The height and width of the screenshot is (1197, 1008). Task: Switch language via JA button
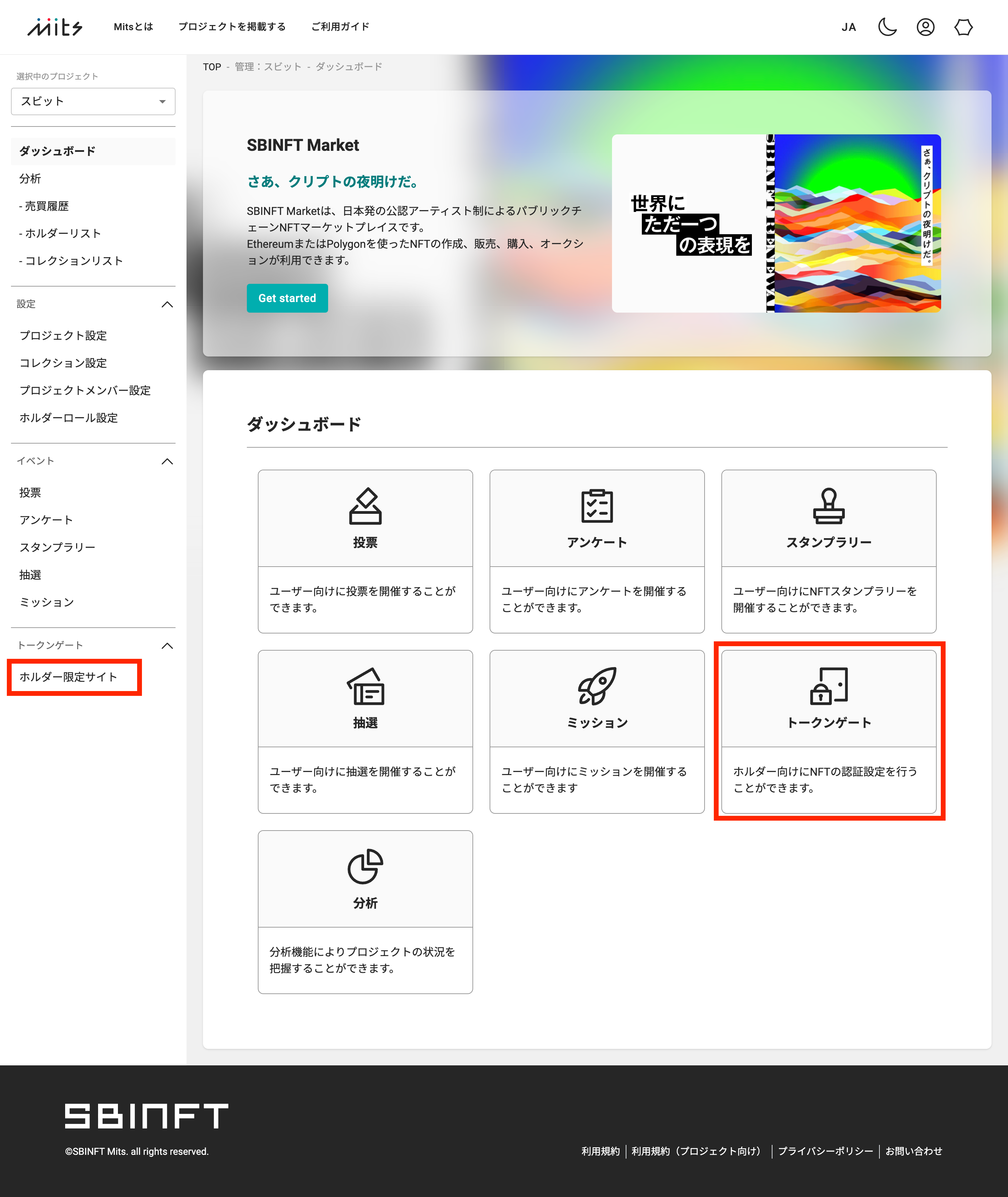[x=849, y=27]
